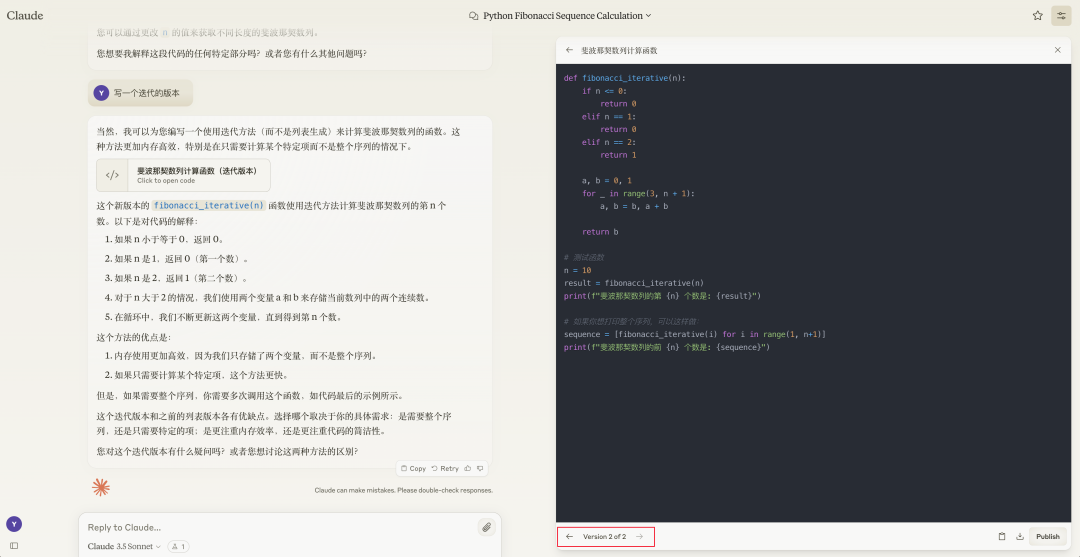Click the Claude can make mistakes disclaimer

(404, 490)
